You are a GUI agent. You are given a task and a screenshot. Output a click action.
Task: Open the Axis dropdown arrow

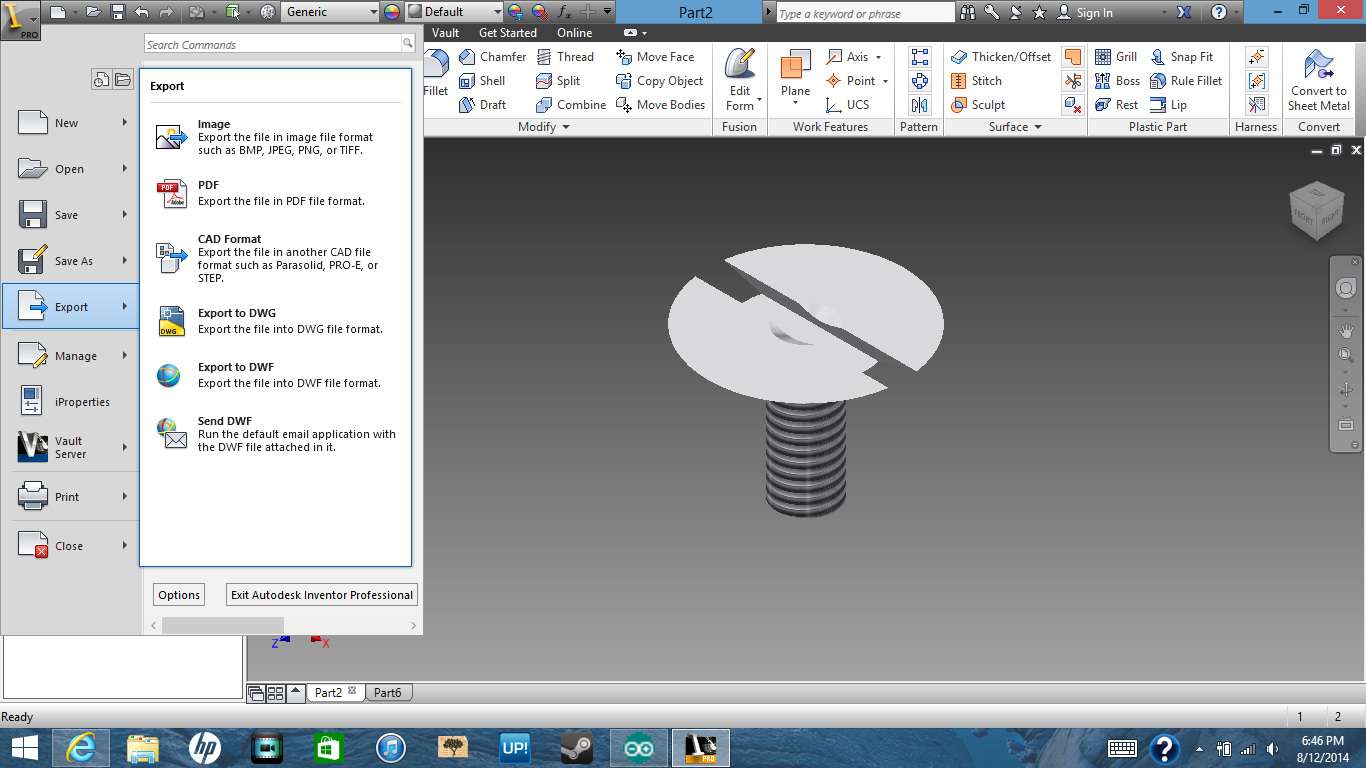tap(879, 57)
